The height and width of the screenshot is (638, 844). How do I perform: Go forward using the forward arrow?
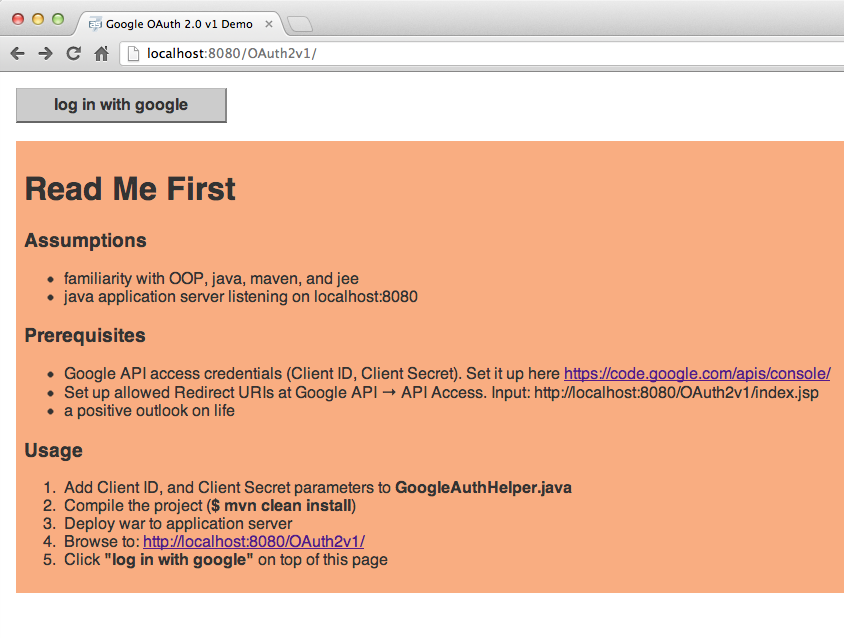coord(46,53)
